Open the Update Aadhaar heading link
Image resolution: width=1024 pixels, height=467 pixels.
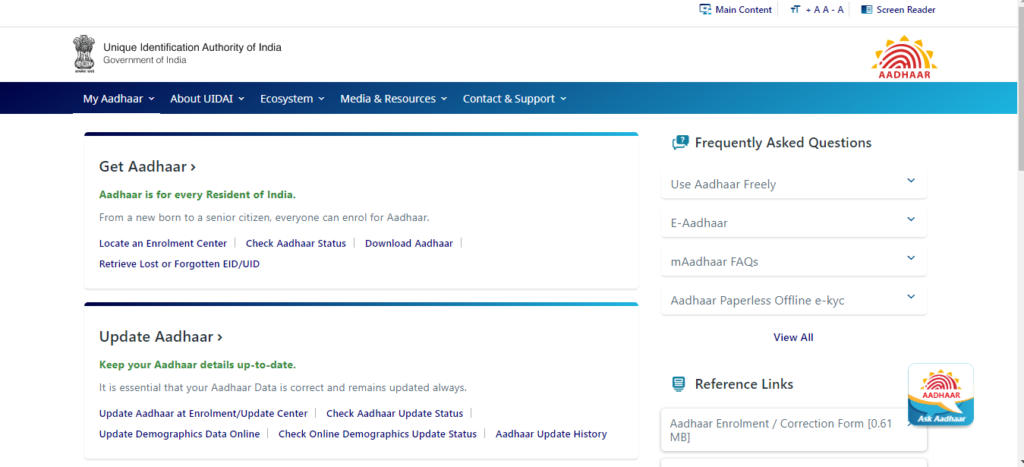click(161, 337)
